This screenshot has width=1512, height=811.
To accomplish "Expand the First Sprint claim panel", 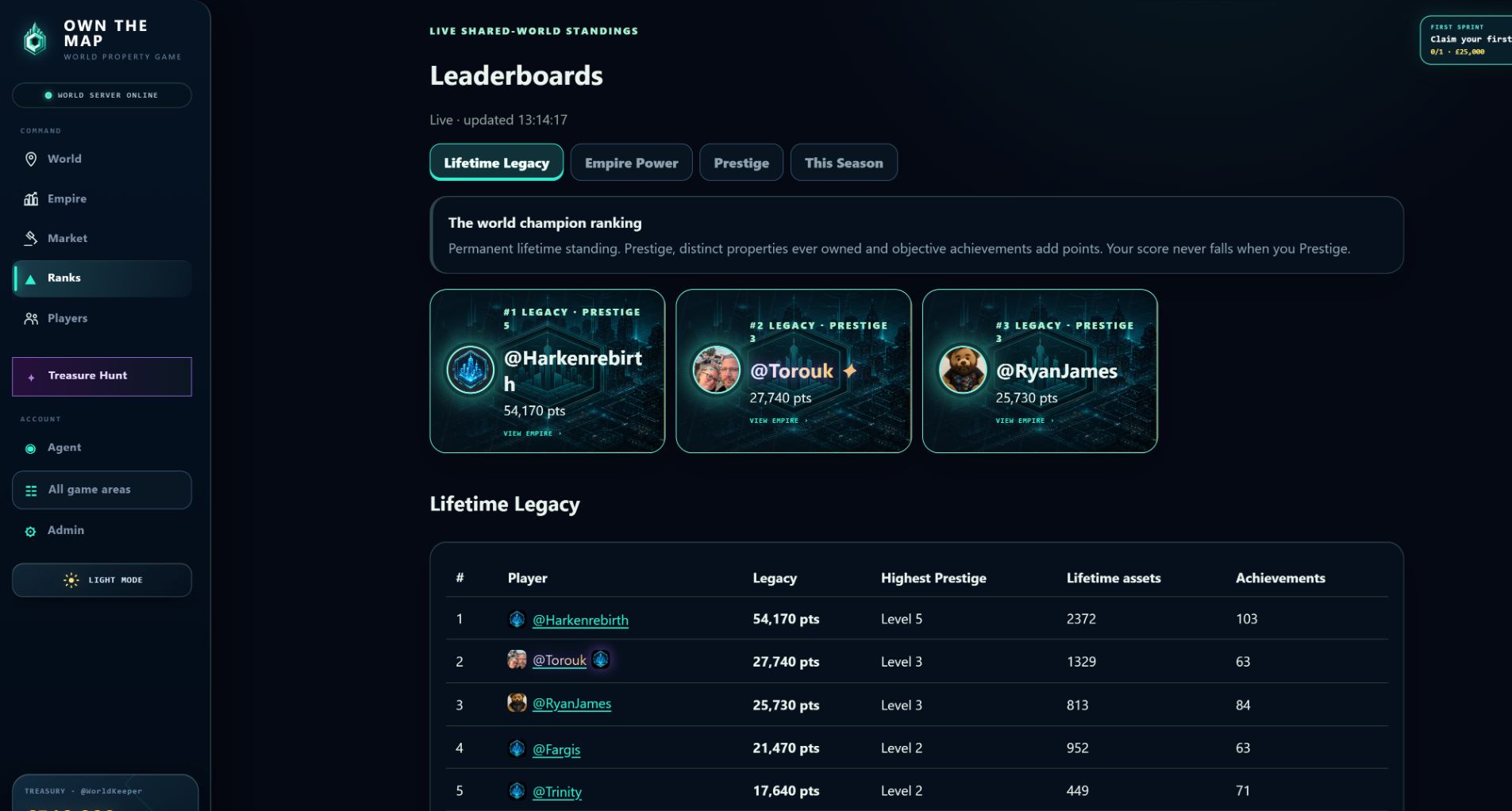I will click(x=1466, y=40).
